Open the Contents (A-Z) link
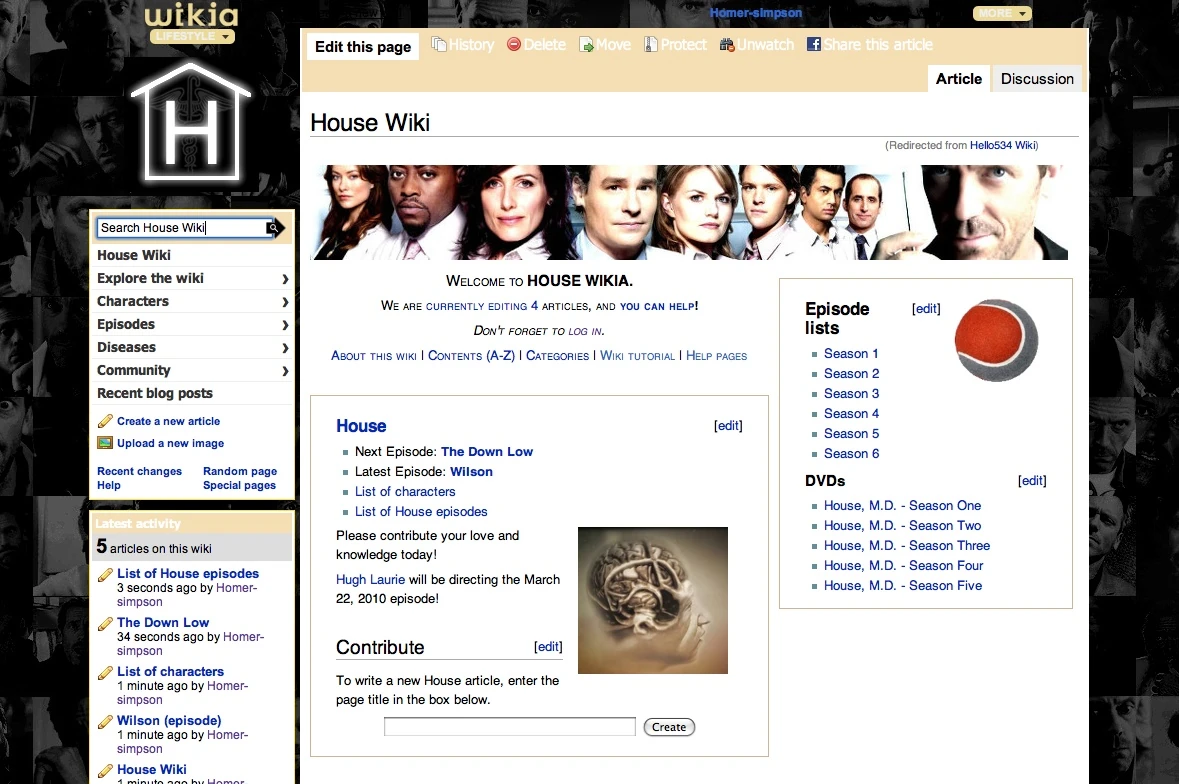This screenshot has height=784, width=1179. click(x=471, y=356)
